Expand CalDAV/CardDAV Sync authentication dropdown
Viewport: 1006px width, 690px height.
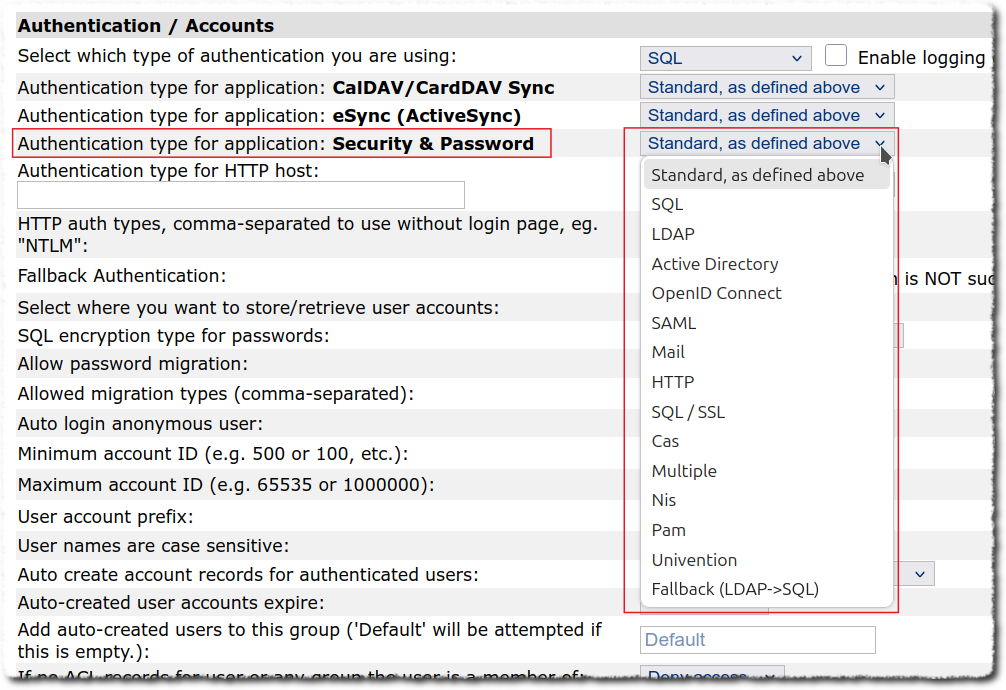point(766,88)
